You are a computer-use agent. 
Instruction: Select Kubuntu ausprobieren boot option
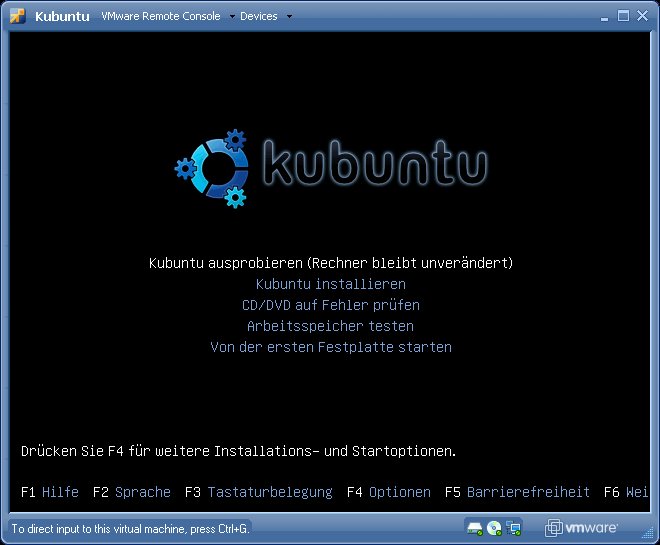[331, 263]
